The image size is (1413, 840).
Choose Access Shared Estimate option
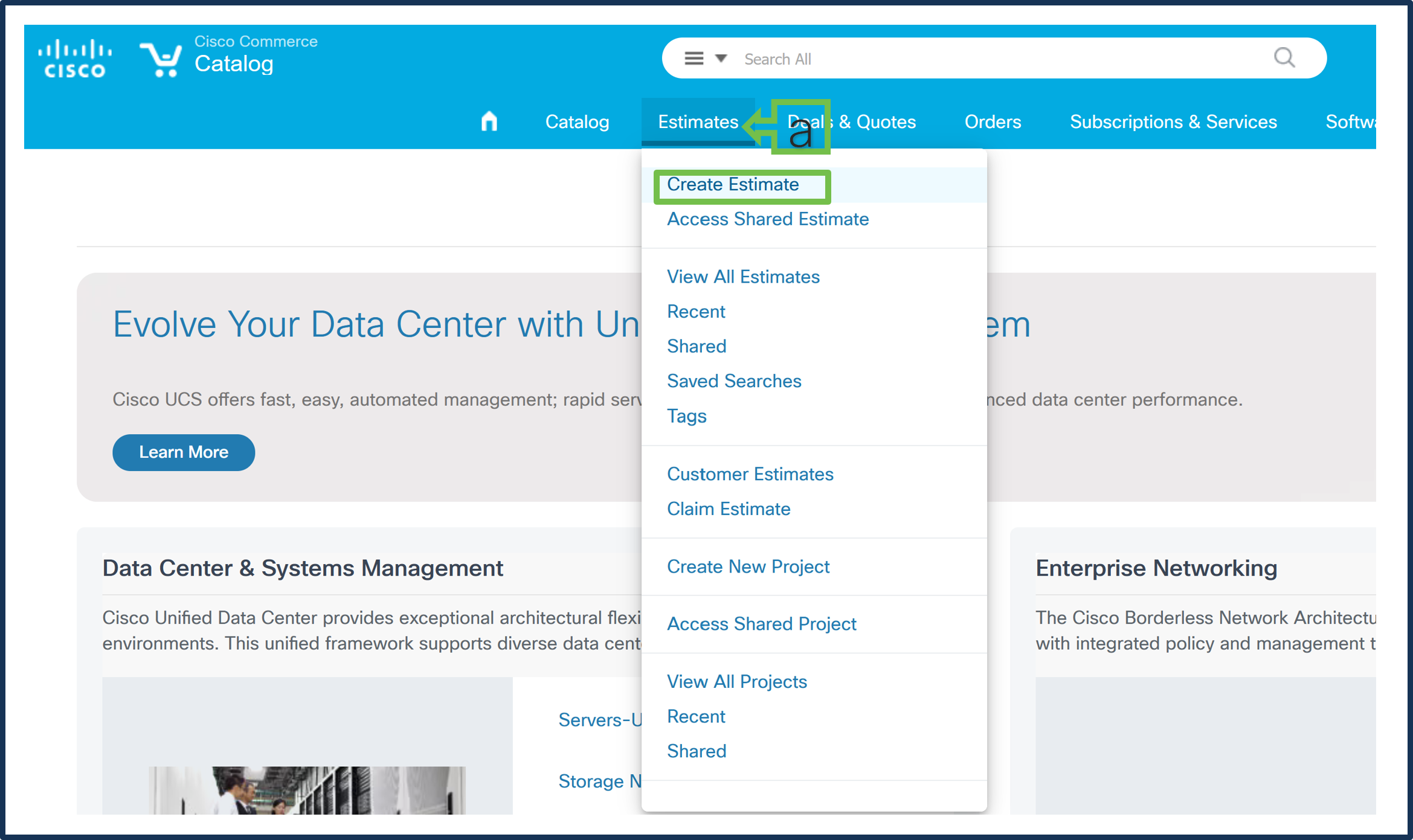click(767, 219)
